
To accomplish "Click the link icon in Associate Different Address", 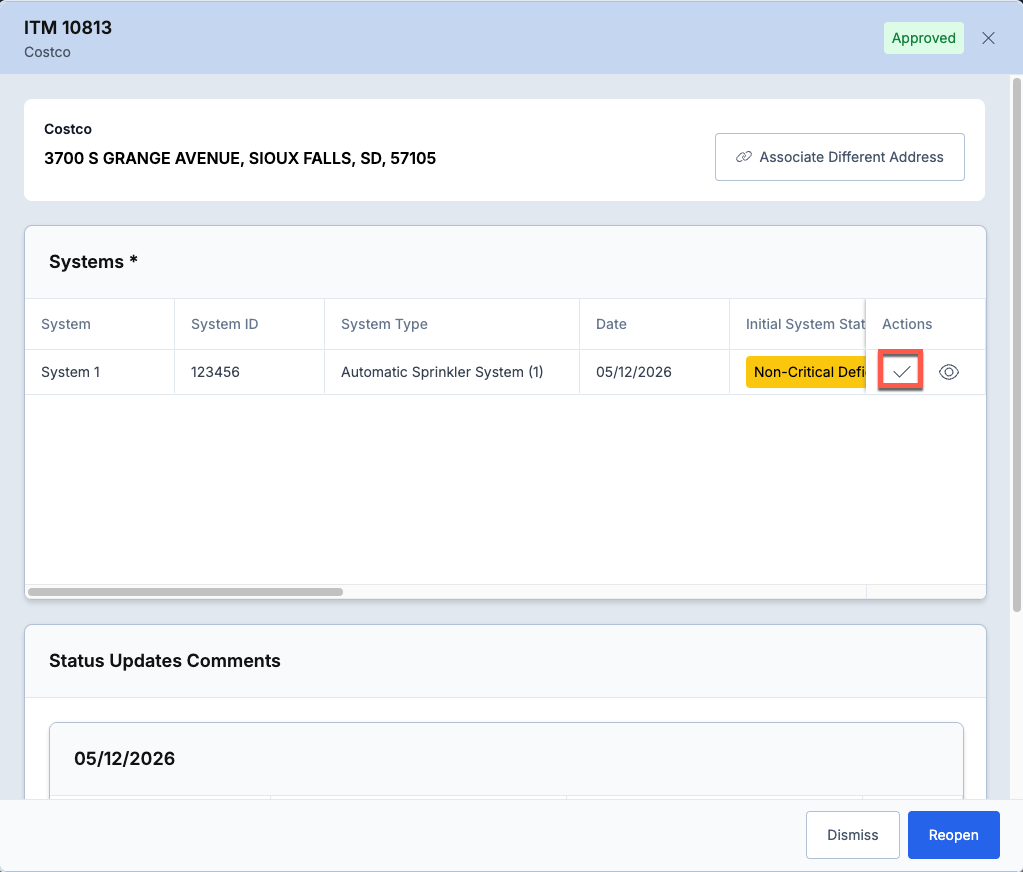I will click(744, 157).
